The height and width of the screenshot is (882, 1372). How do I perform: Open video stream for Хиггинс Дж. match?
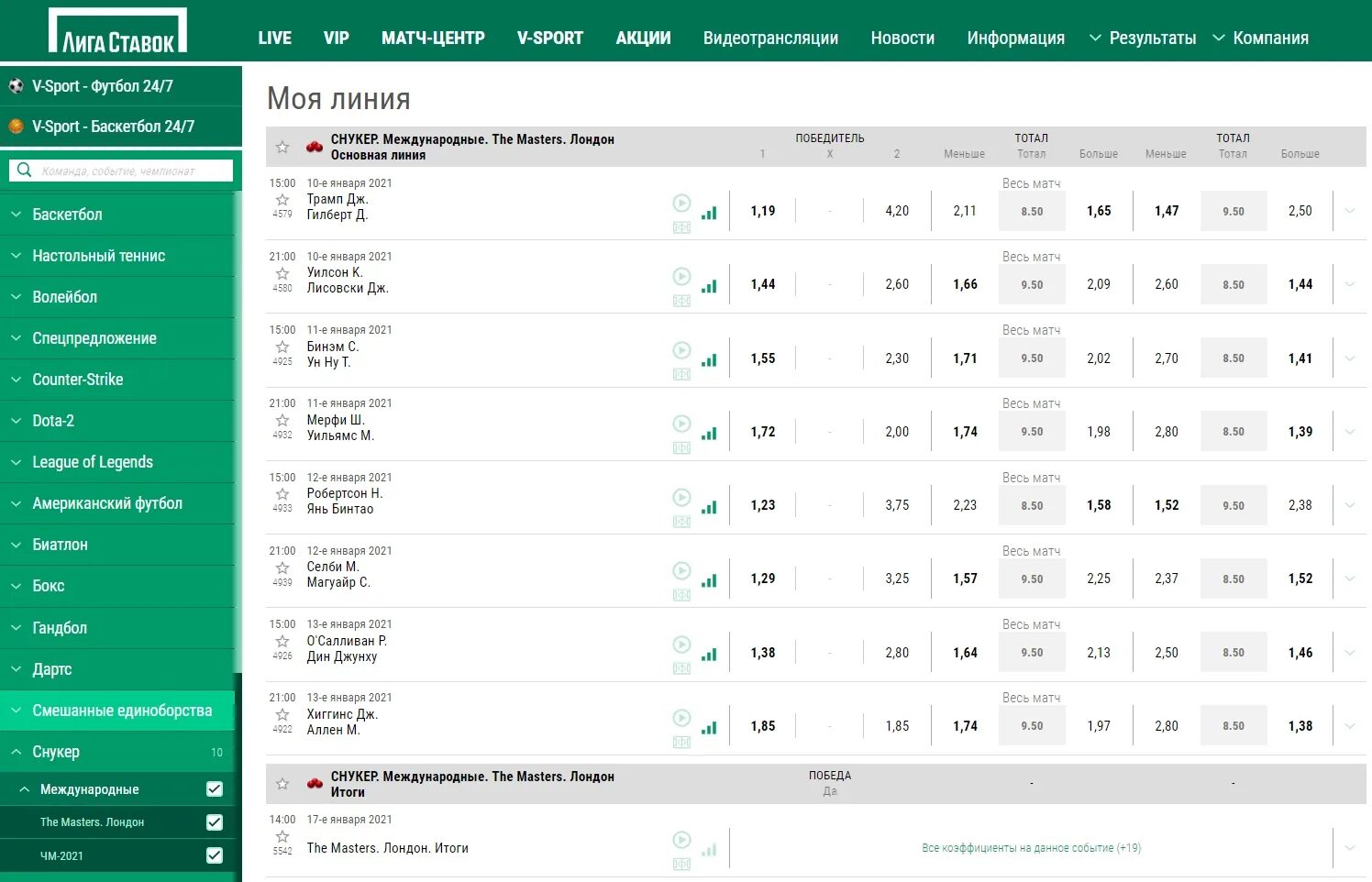coord(681,718)
